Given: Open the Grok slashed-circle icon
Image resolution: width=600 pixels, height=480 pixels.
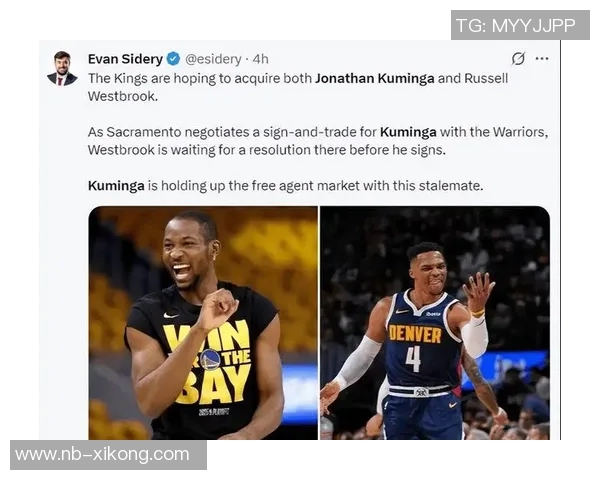Looking at the screenshot, I should click(x=518, y=59).
